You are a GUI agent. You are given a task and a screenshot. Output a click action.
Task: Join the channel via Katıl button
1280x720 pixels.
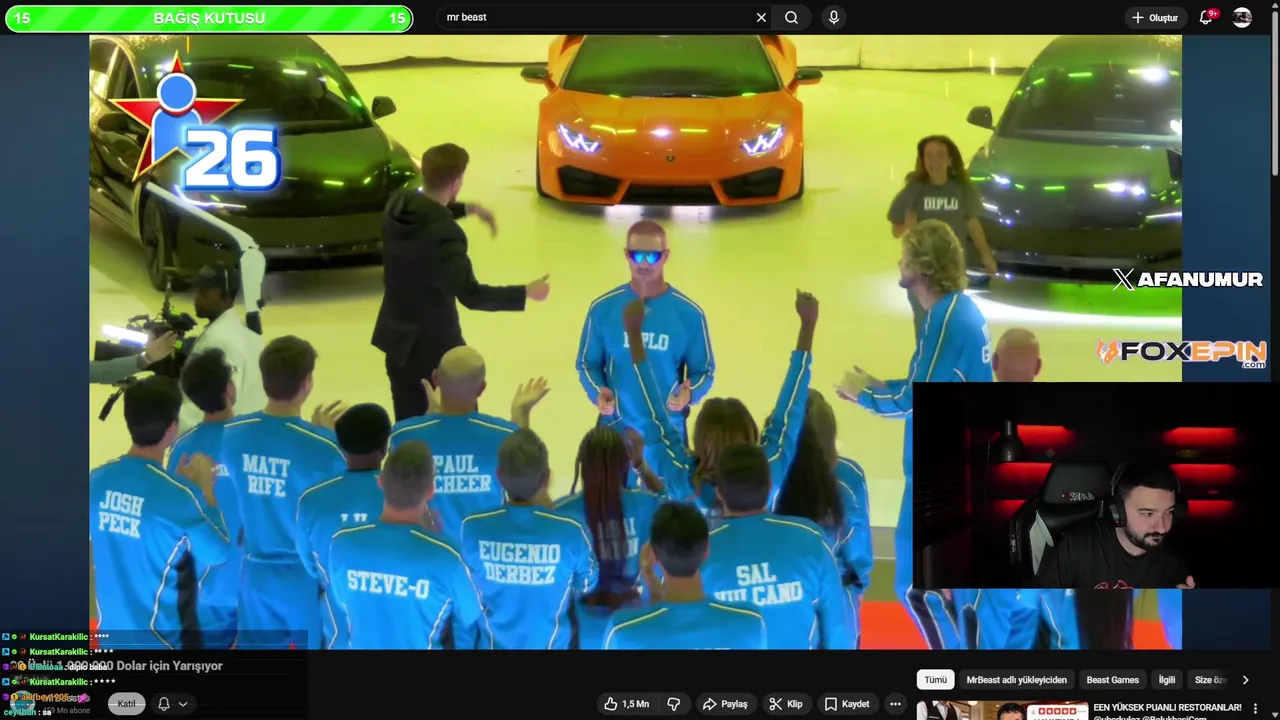[x=127, y=704]
